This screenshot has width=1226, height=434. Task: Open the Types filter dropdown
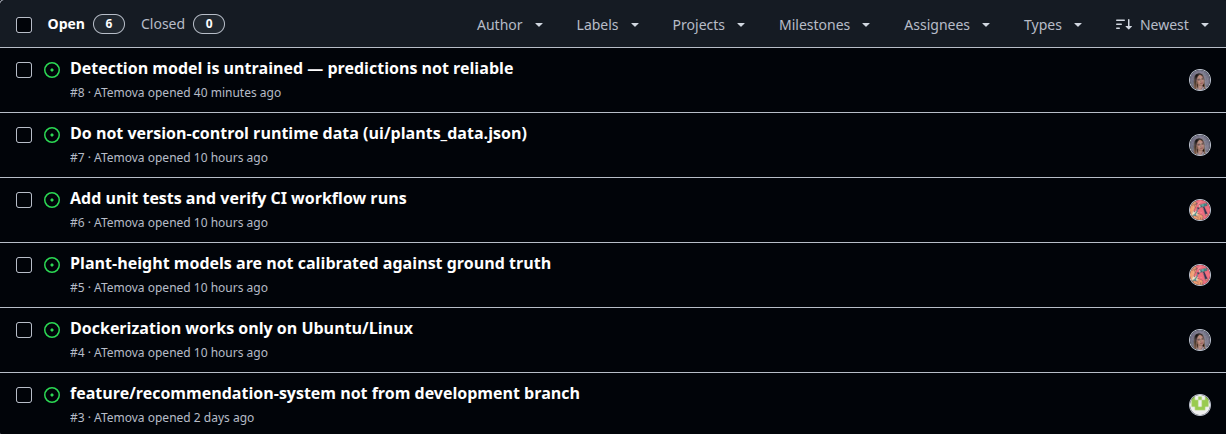1053,25
